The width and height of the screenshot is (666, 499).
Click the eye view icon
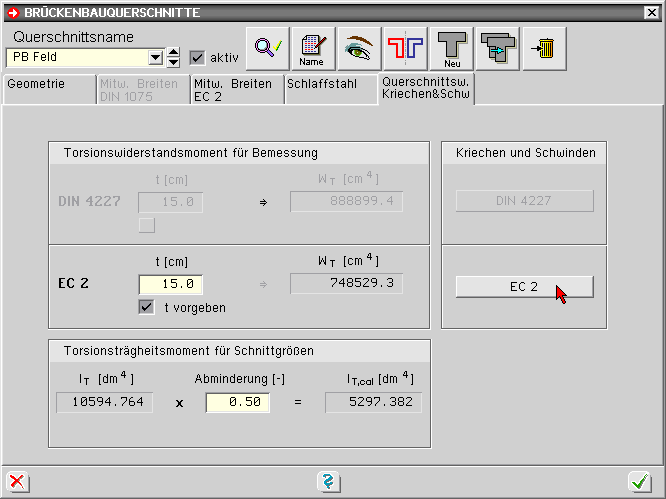click(359, 47)
